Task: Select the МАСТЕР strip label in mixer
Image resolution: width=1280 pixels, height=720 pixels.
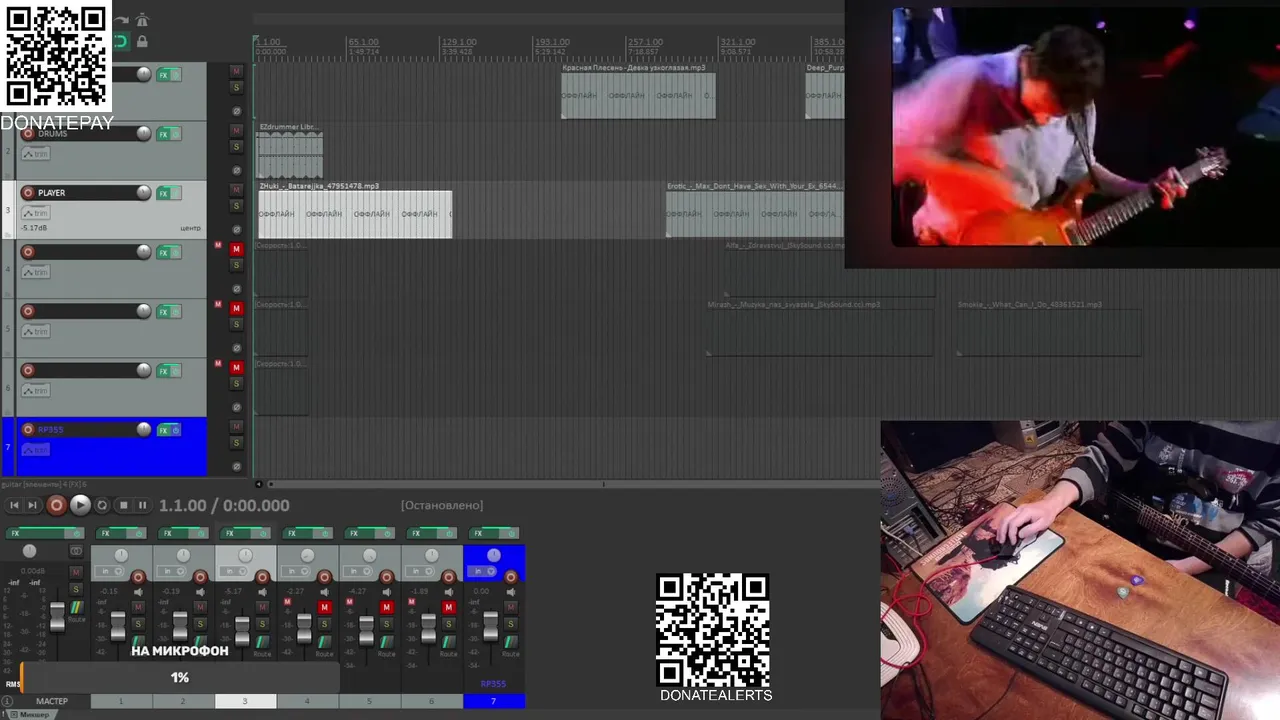Action: 52,701
